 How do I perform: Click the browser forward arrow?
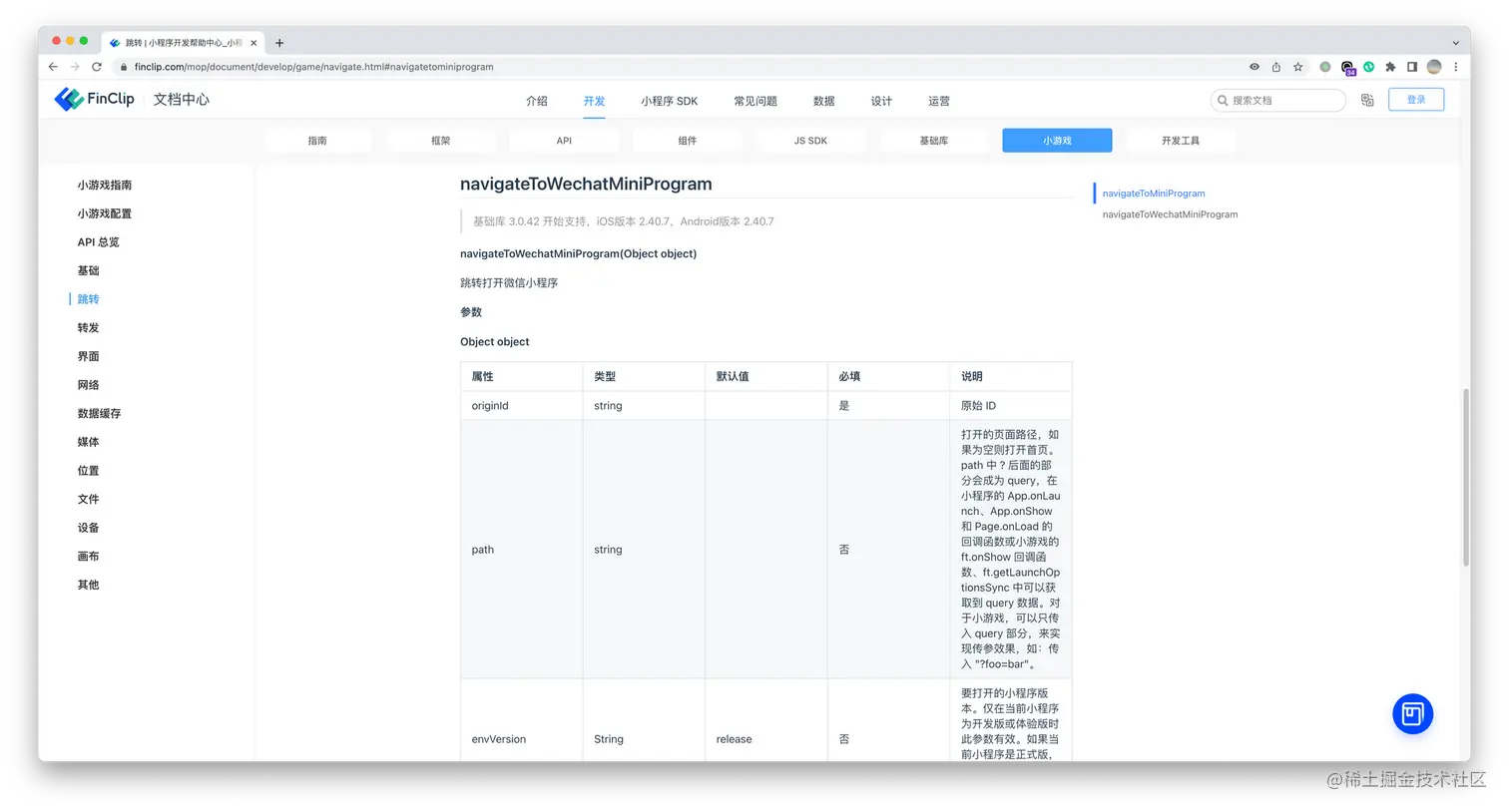pos(75,67)
